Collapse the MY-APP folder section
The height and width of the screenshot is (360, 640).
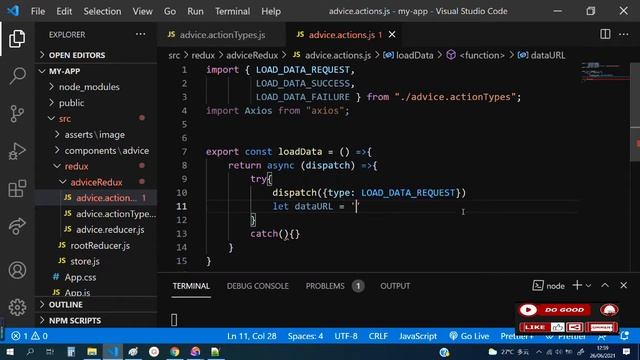point(64,71)
